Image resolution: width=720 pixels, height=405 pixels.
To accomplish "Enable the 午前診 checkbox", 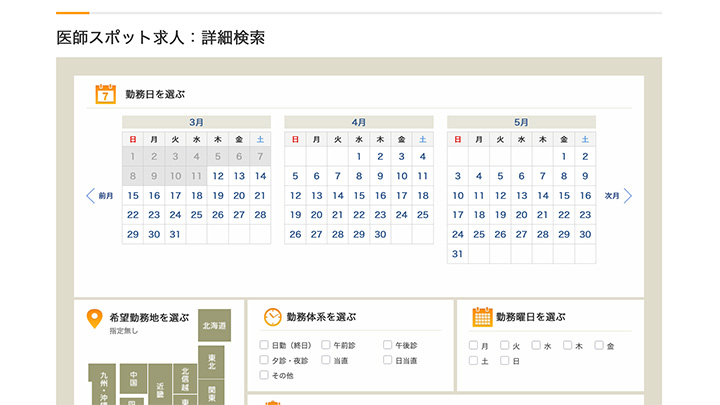I will point(326,345).
